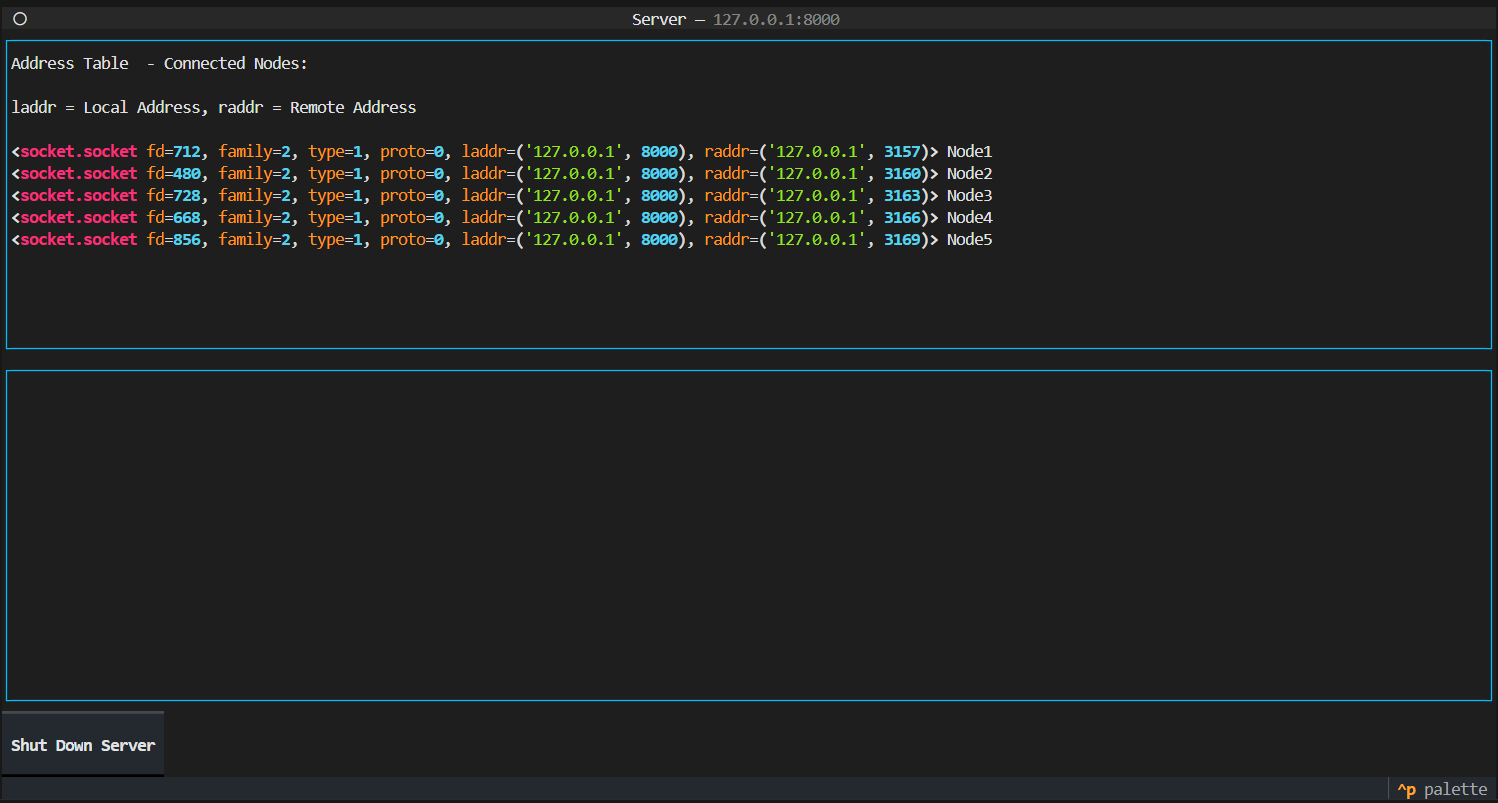Click the 127.0.0.1:8000 header subtitle
The height and width of the screenshot is (803, 1498).
pyautogui.click(x=776, y=19)
